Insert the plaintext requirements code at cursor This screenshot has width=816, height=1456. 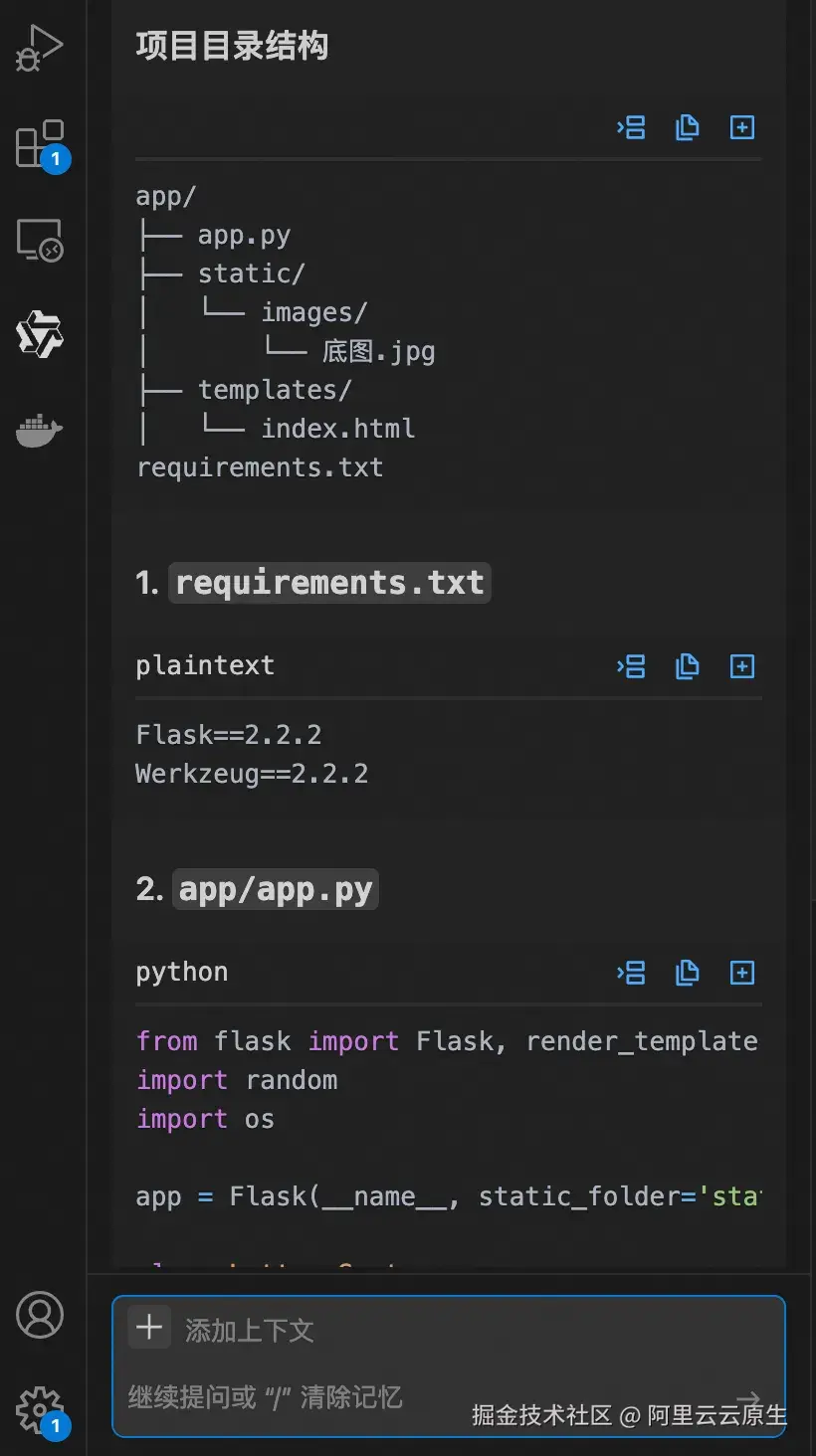631,666
